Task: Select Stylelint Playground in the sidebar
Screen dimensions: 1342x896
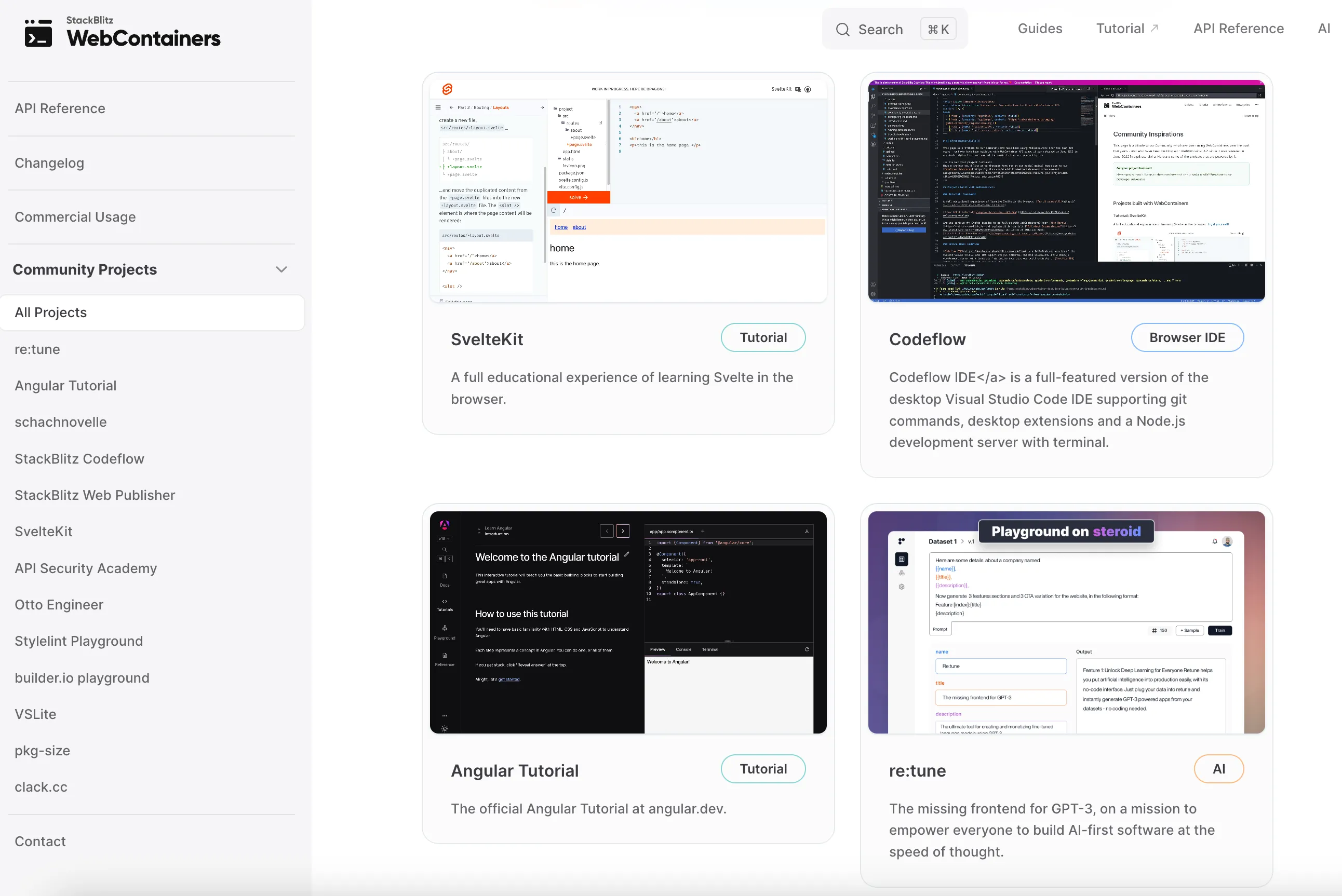Action: point(79,641)
